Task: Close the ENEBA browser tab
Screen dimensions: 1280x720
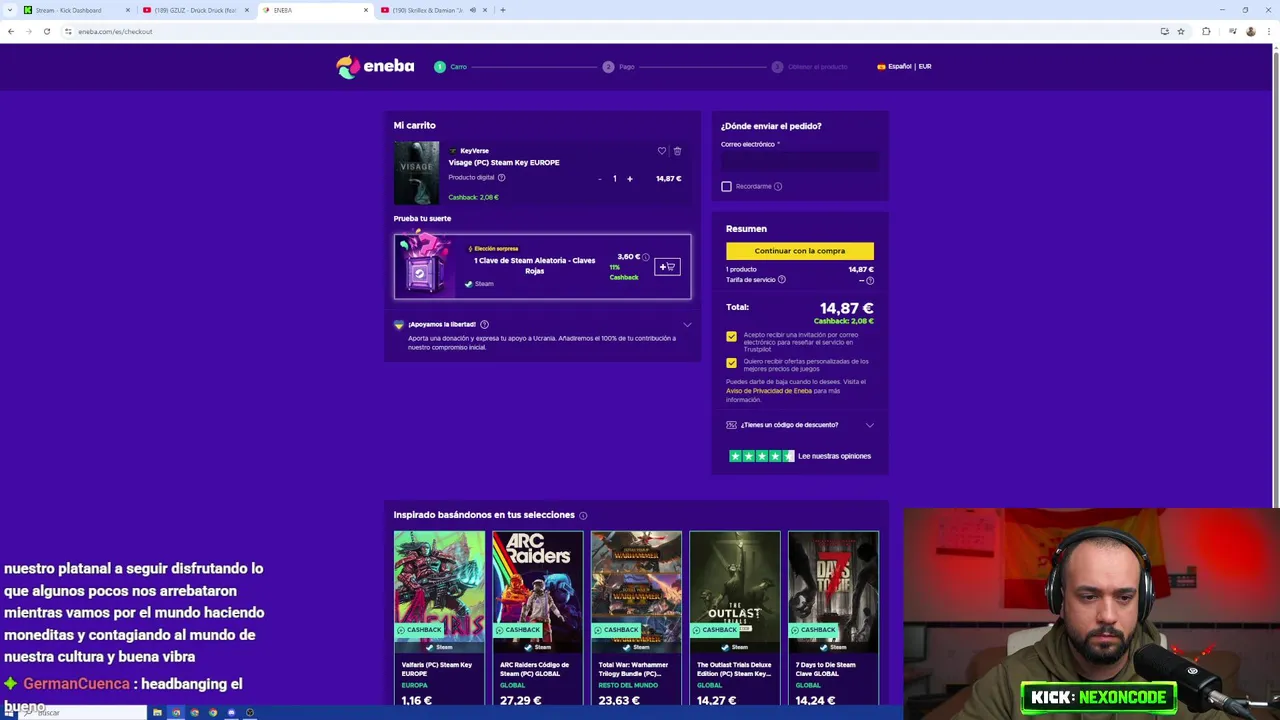Action: tap(366, 10)
